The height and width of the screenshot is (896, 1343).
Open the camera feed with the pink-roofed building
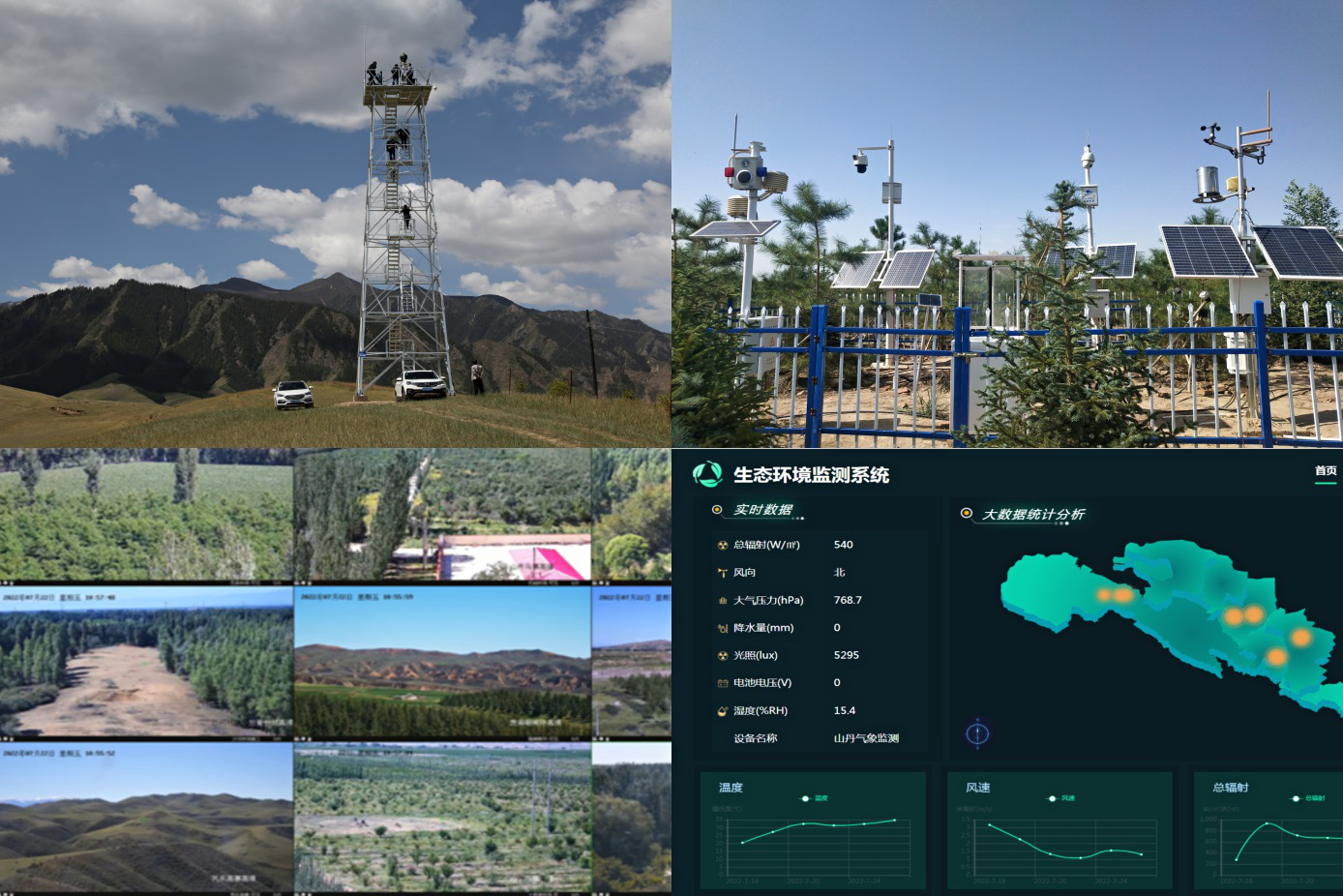(441, 515)
